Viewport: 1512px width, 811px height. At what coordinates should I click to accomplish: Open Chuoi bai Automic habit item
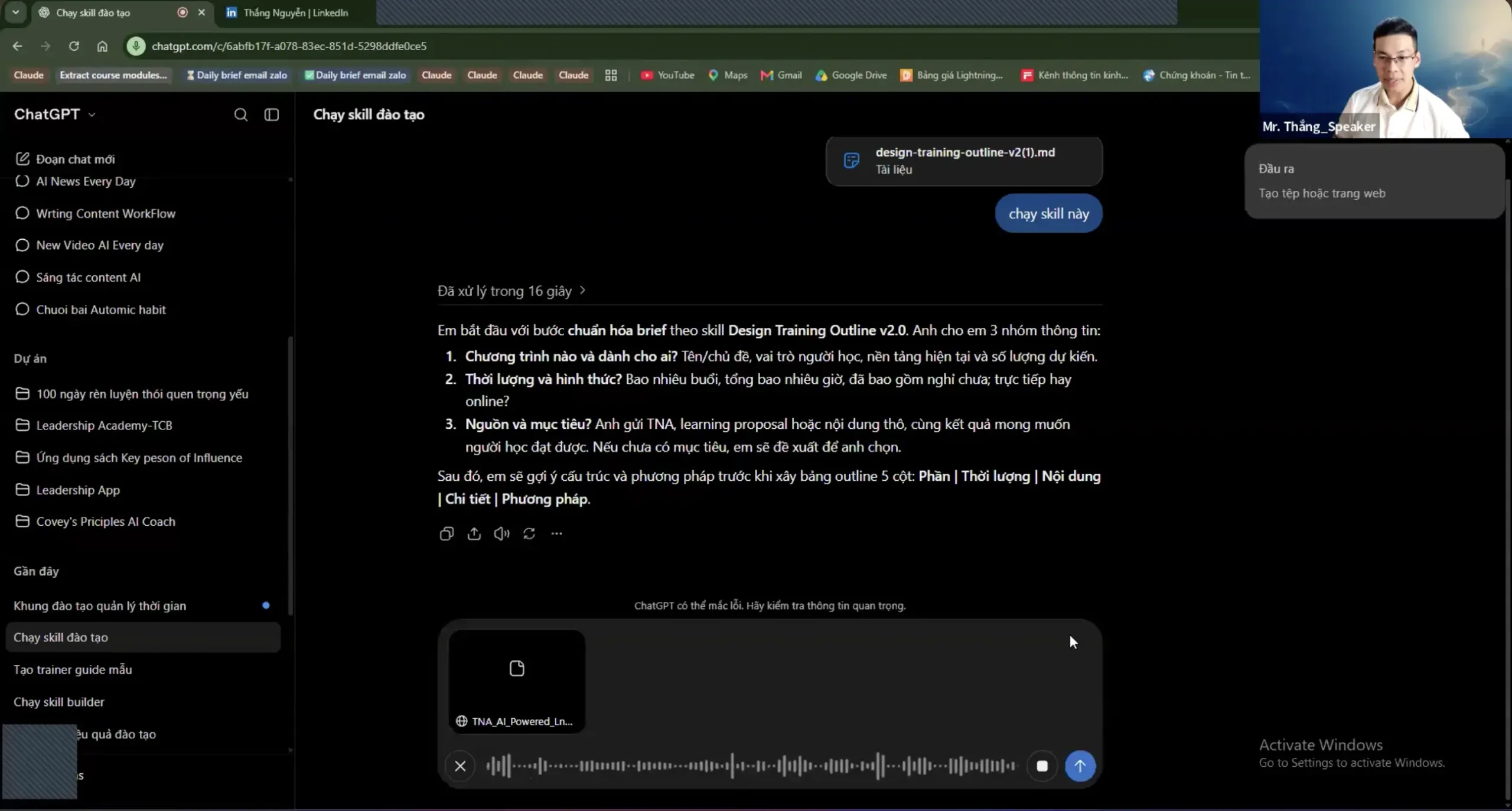(x=91, y=310)
